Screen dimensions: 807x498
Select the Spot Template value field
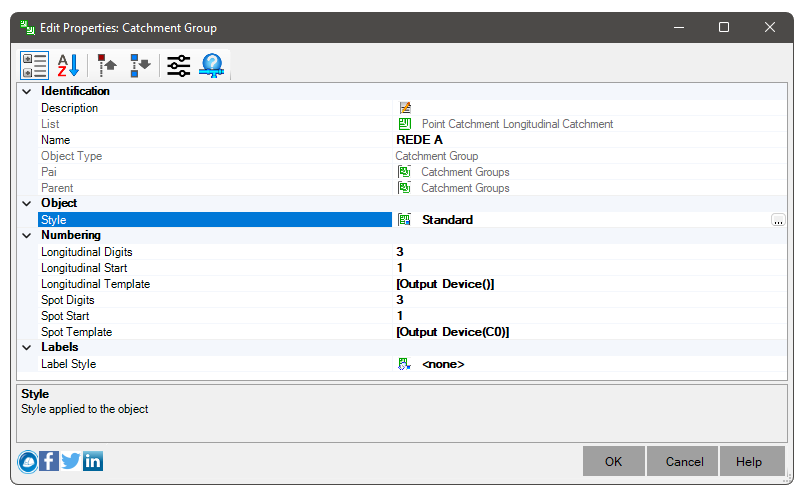pyautogui.click(x=590, y=332)
